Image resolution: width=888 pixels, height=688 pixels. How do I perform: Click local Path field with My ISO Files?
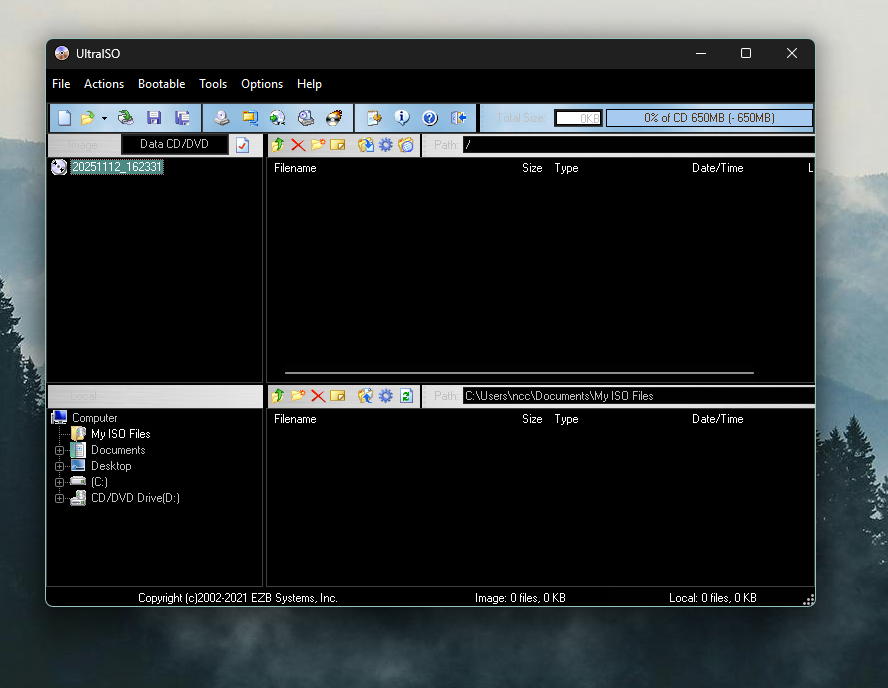(x=638, y=396)
